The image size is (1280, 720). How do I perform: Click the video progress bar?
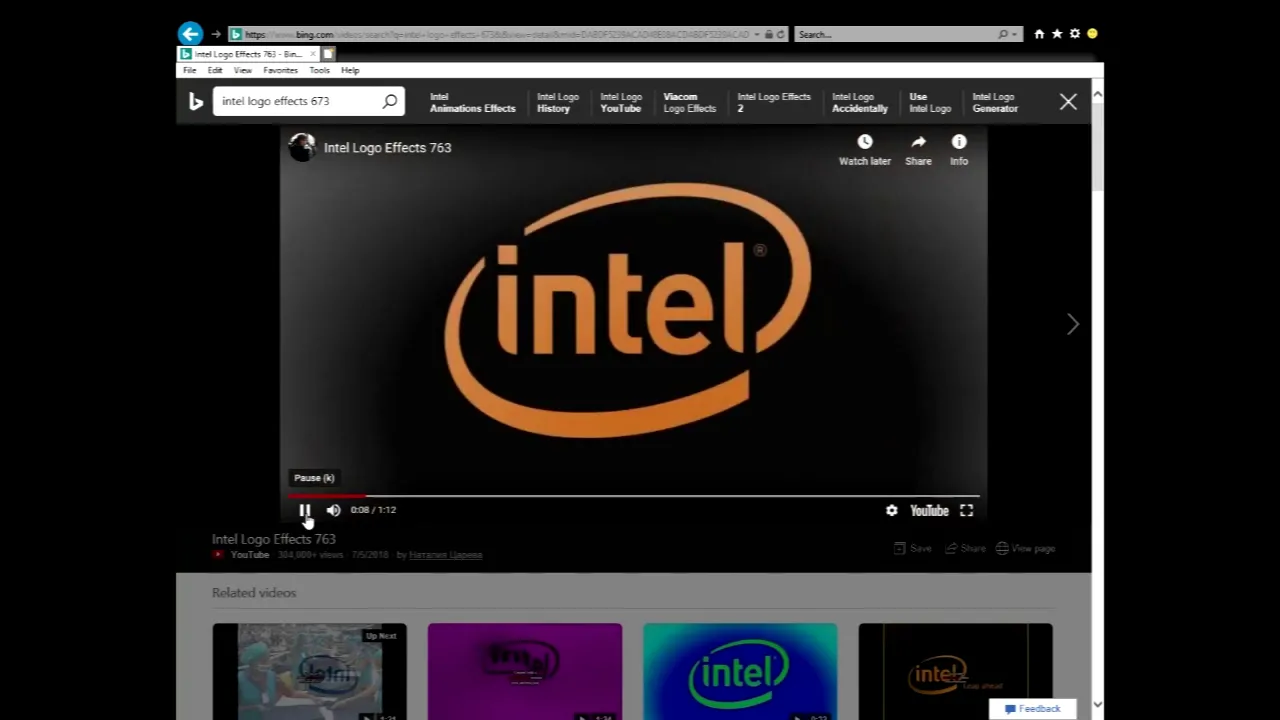click(x=633, y=495)
